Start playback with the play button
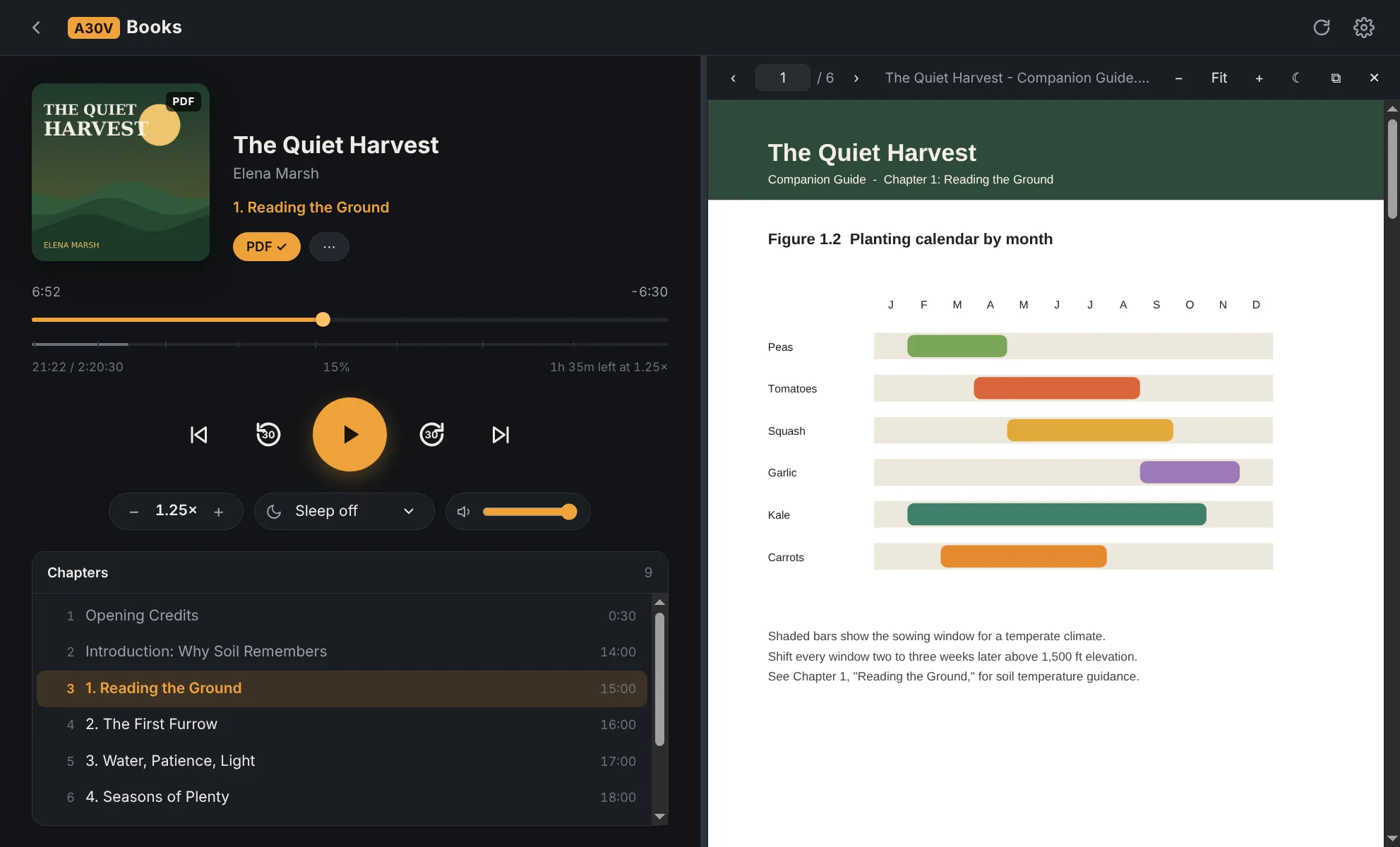The height and width of the screenshot is (847, 1400). (349, 434)
